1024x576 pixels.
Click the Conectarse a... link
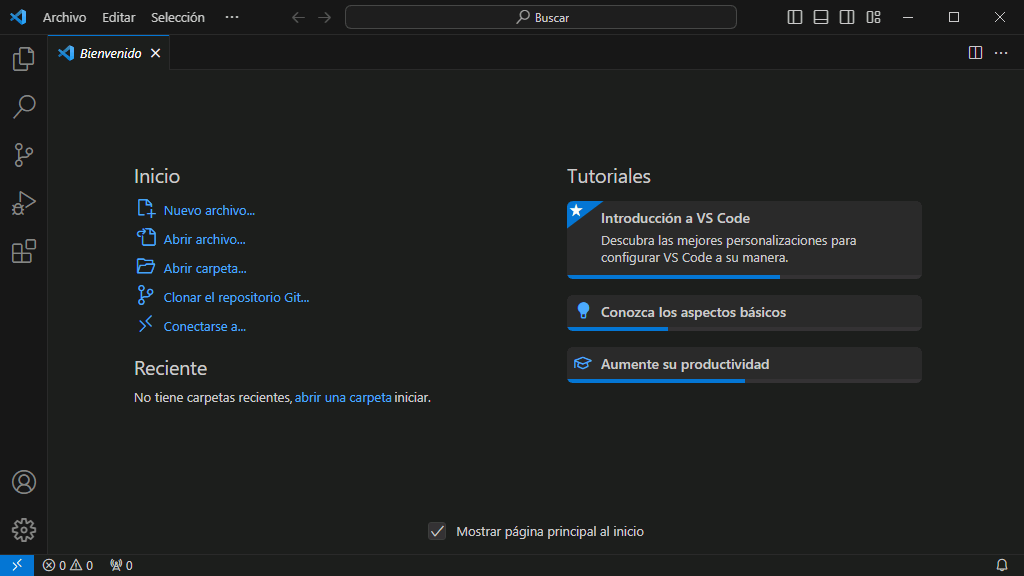click(204, 327)
